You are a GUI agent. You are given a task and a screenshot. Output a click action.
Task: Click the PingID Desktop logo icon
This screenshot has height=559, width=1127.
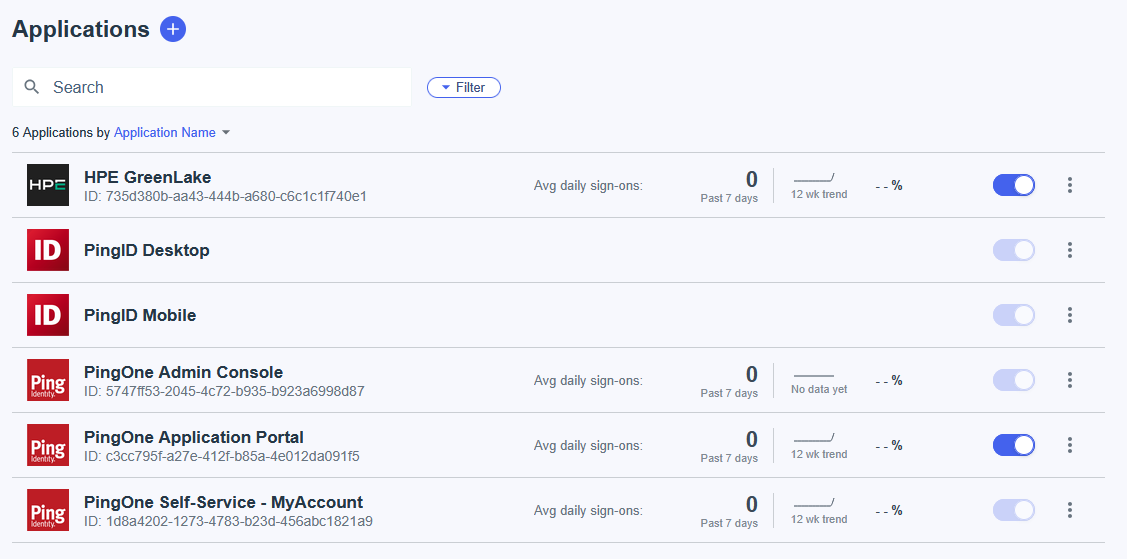[48, 250]
